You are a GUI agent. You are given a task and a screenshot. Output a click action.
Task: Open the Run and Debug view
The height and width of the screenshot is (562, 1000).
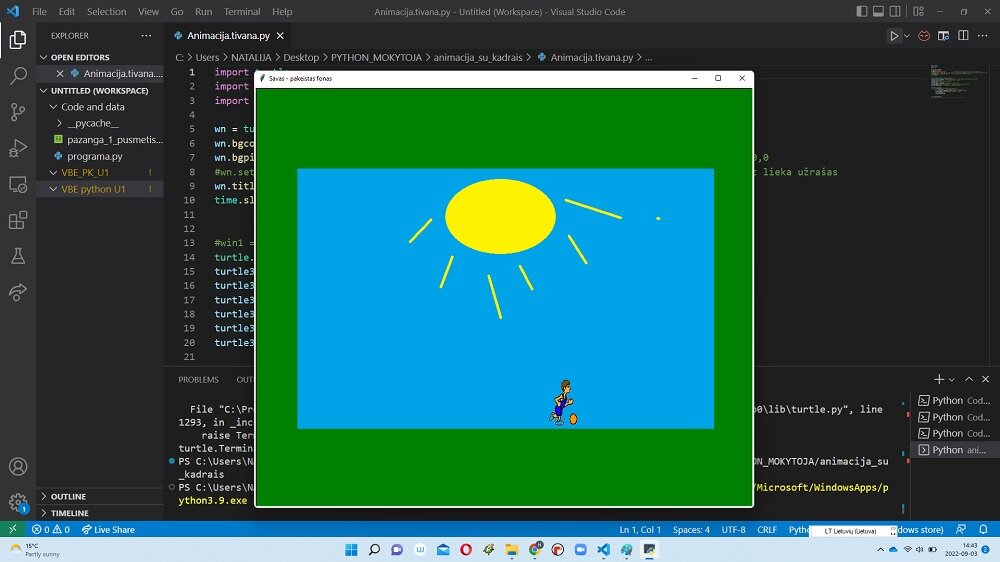pos(17,148)
